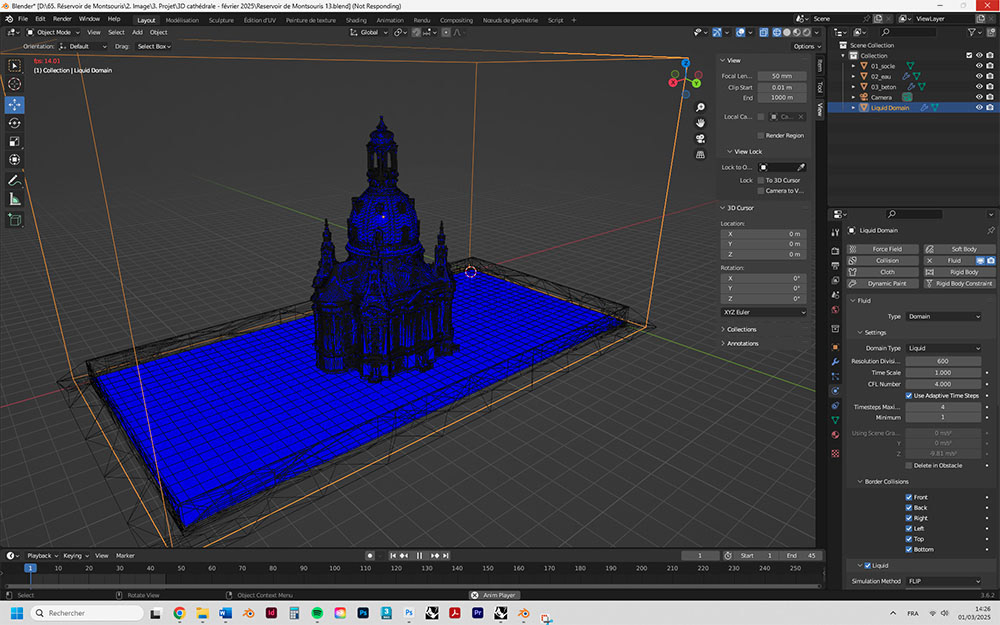1000x625 pixels.
Task: Open the Object Mode dropdown
Action: pos(53,33)
